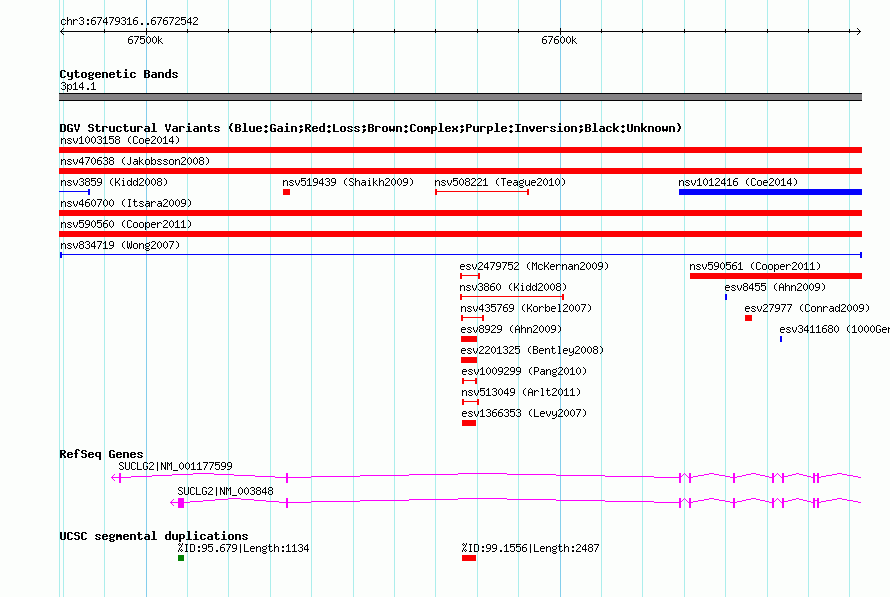Open the nsv590561 (Cooper2011) label
890x597 pixels.
(755, 266)
